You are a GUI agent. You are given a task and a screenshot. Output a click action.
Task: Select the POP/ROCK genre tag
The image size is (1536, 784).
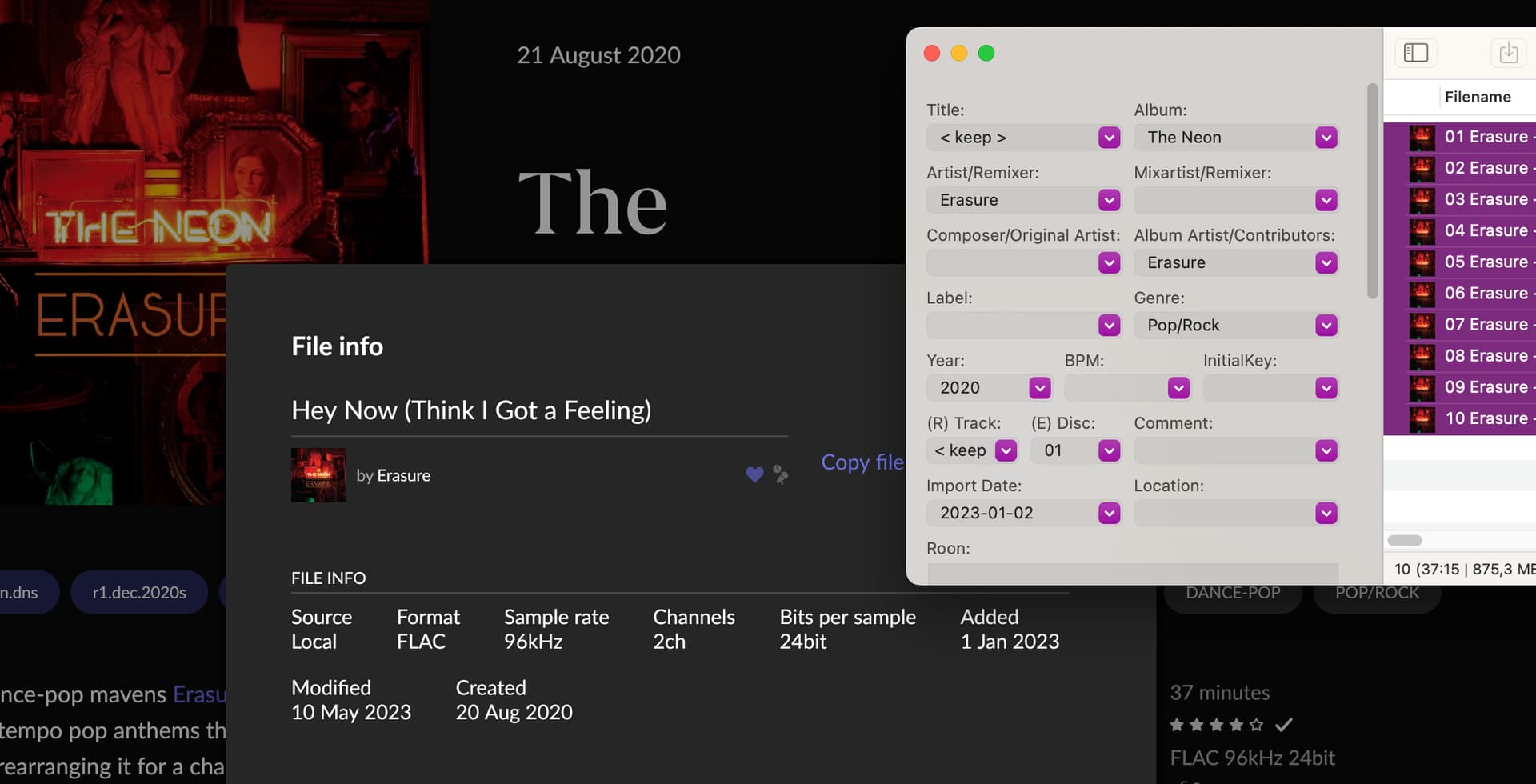click(1377, 593)
